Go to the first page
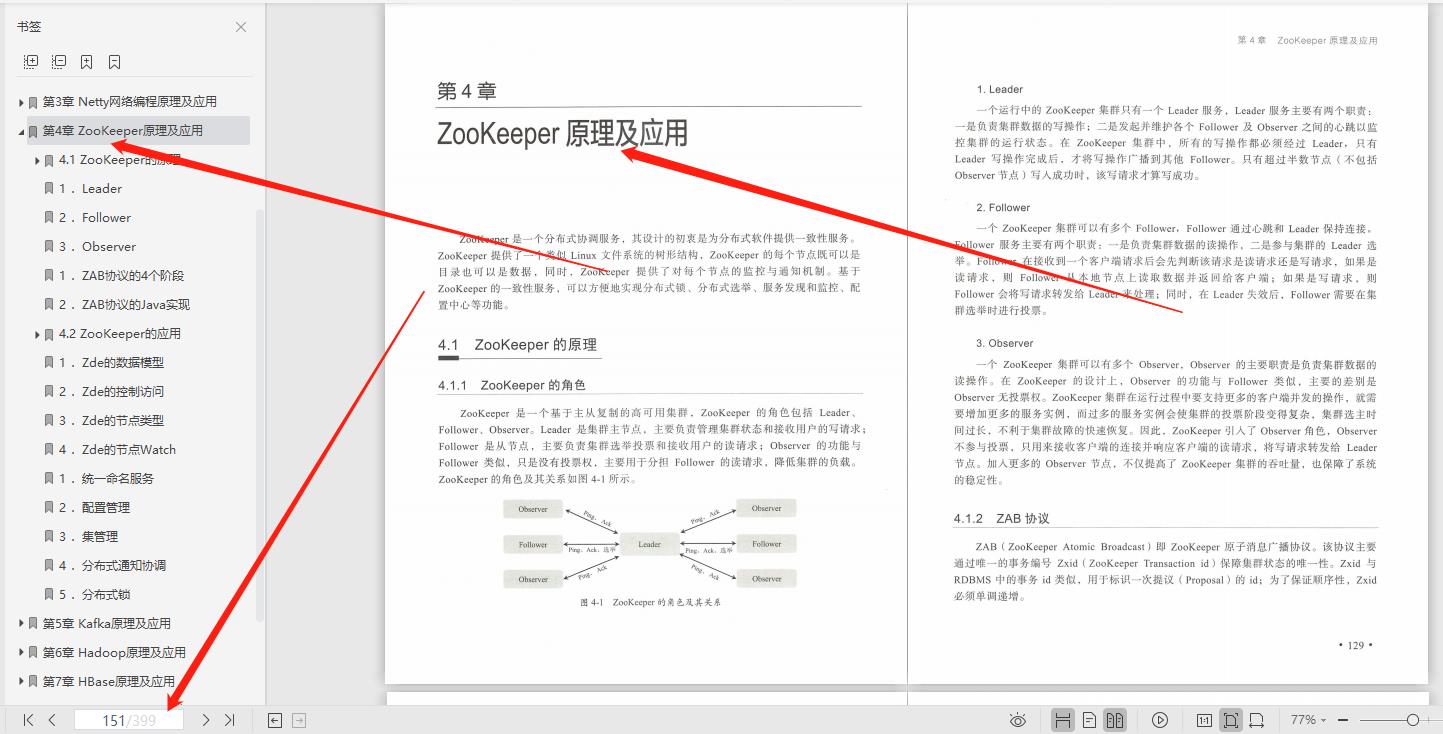 29,720
